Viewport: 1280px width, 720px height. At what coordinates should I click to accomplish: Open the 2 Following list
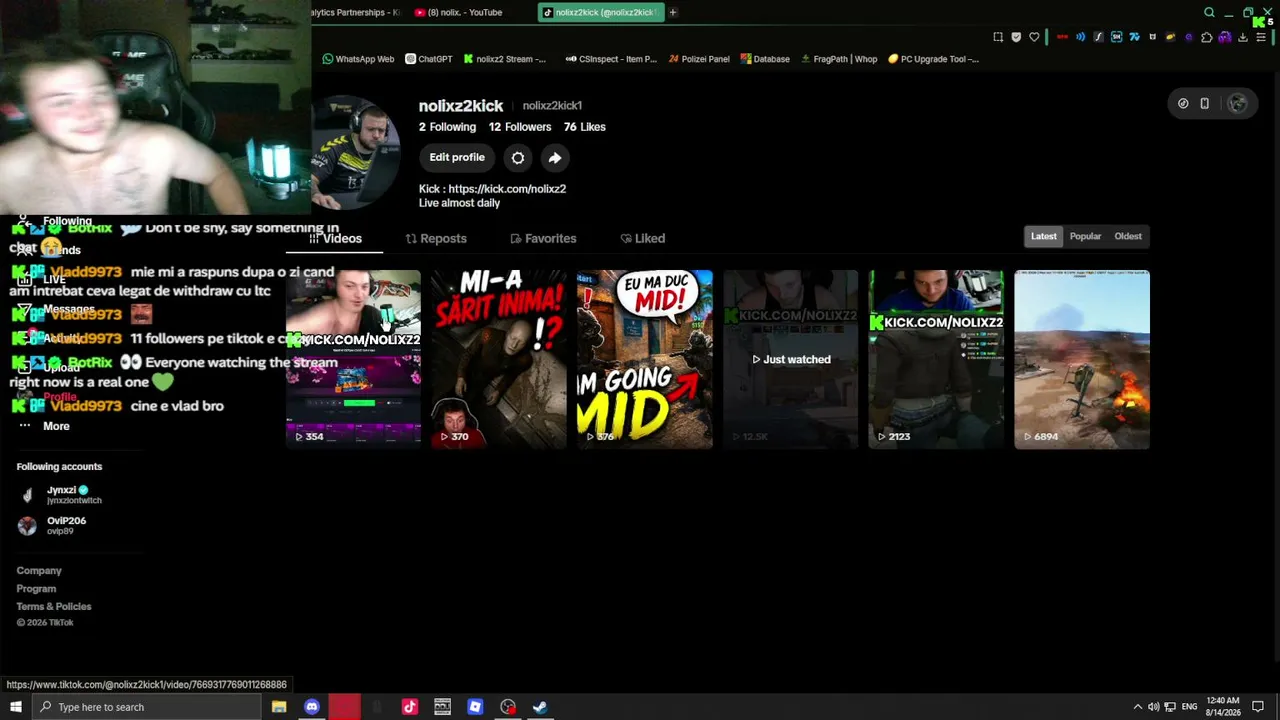coord(447,127)
